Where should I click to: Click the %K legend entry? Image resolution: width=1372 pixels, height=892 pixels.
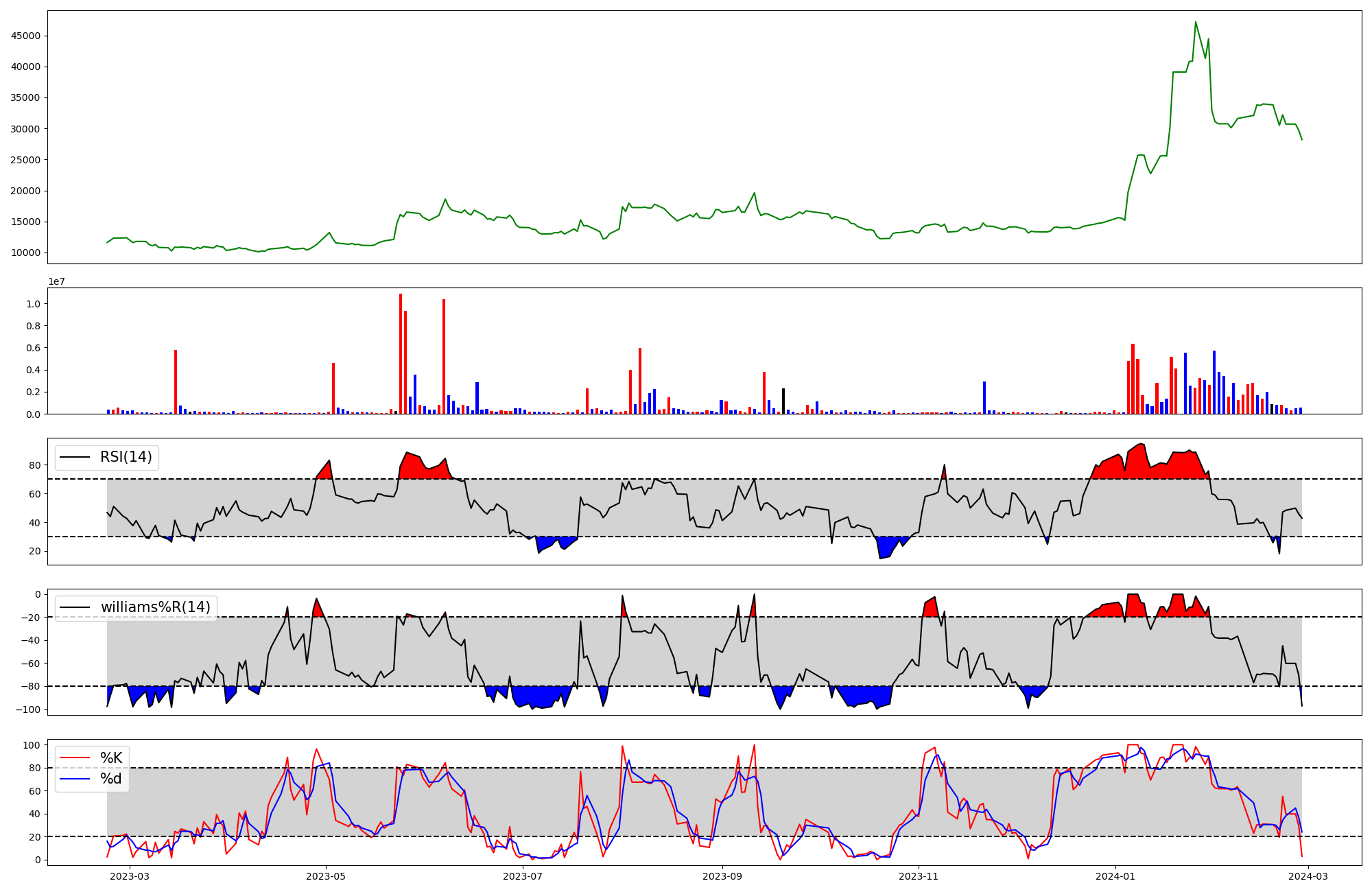click(x=111, y=758)
